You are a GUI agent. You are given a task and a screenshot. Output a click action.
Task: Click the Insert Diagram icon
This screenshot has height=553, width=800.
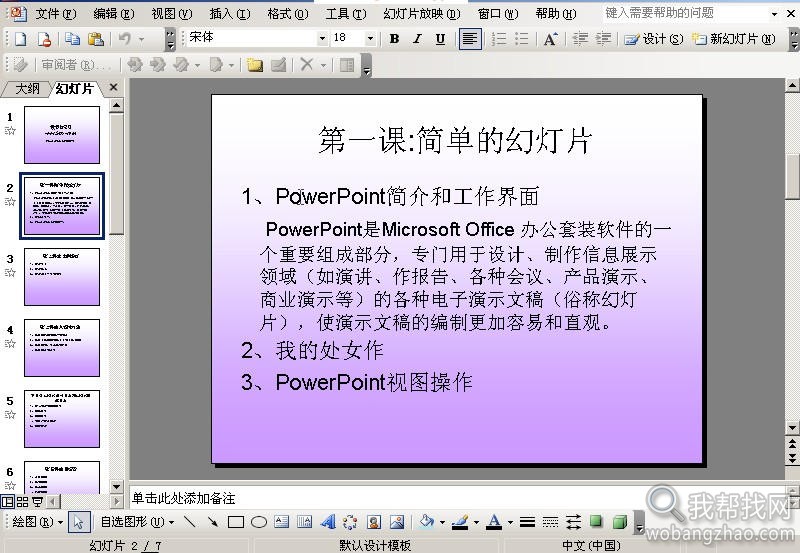click(351, 522)
